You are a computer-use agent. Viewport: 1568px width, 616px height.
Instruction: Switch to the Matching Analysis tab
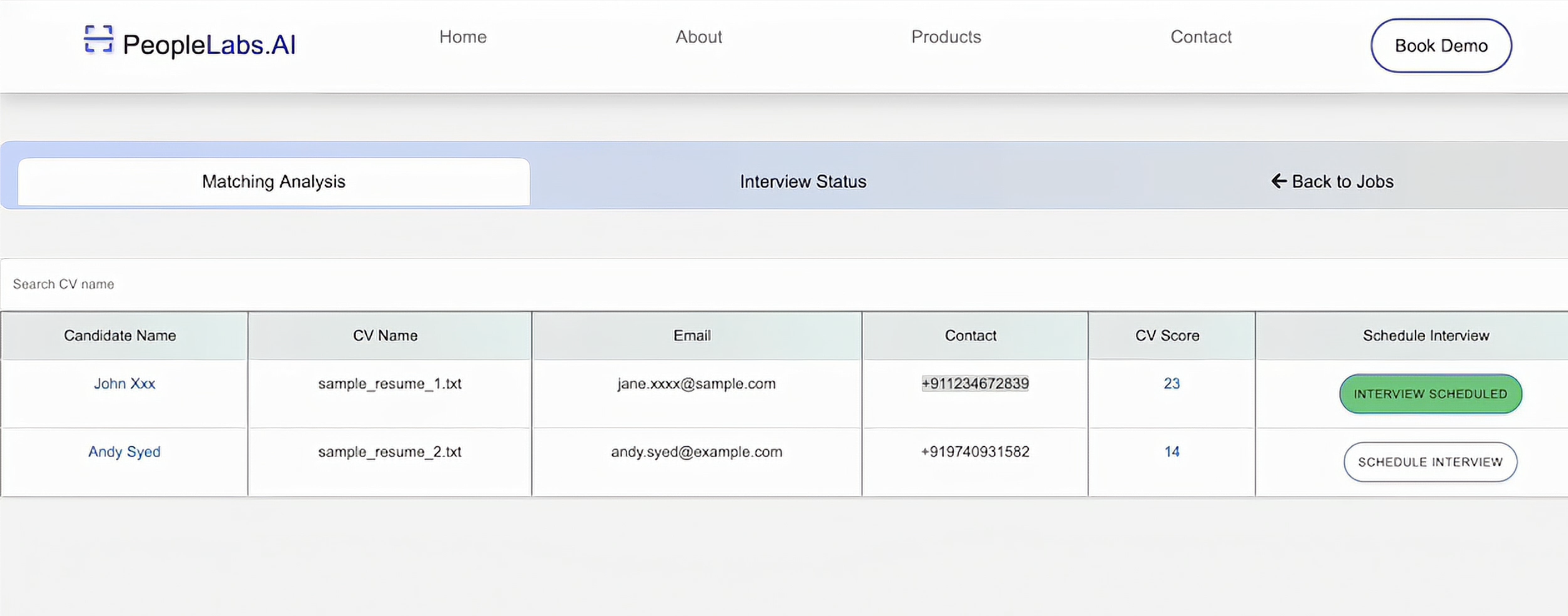(273, 181)
